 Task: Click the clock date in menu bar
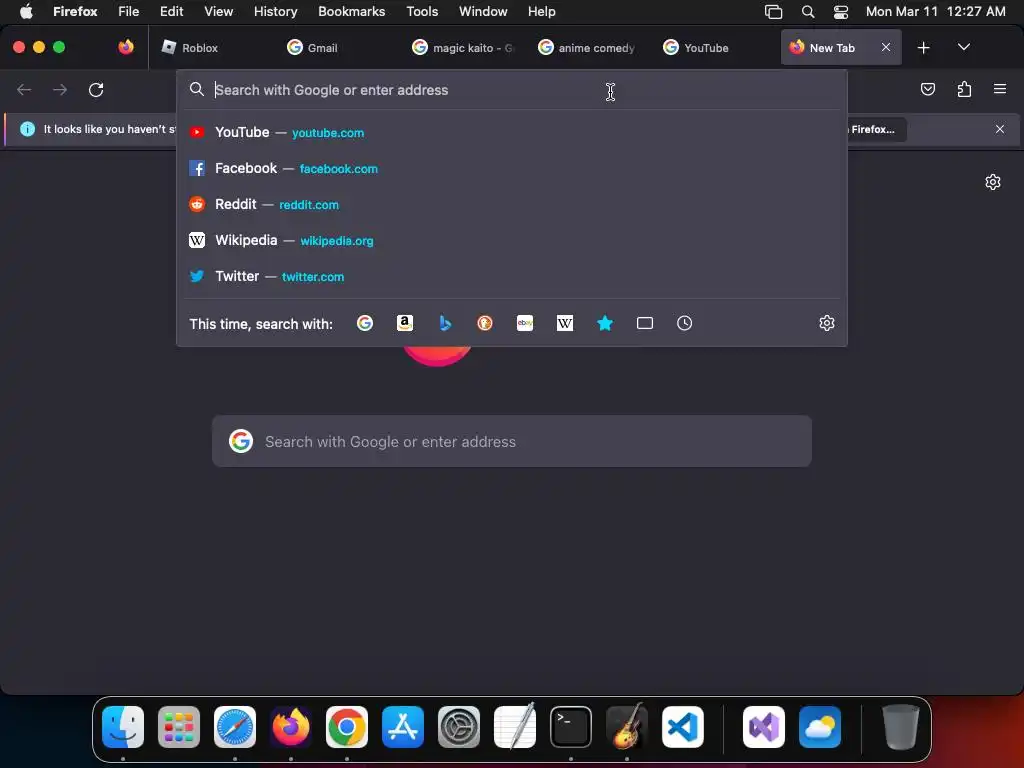click(935, 11)
